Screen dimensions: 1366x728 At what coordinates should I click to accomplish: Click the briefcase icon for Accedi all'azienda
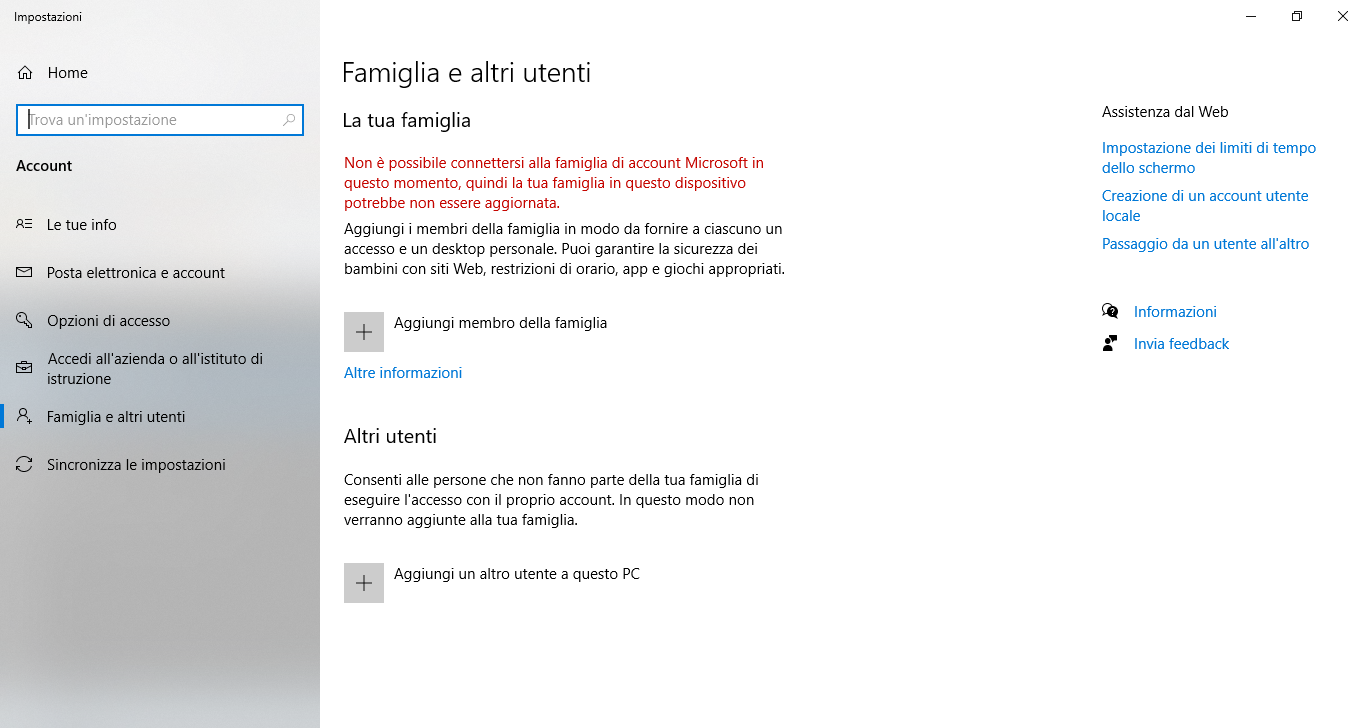click(x=25, y=369)
